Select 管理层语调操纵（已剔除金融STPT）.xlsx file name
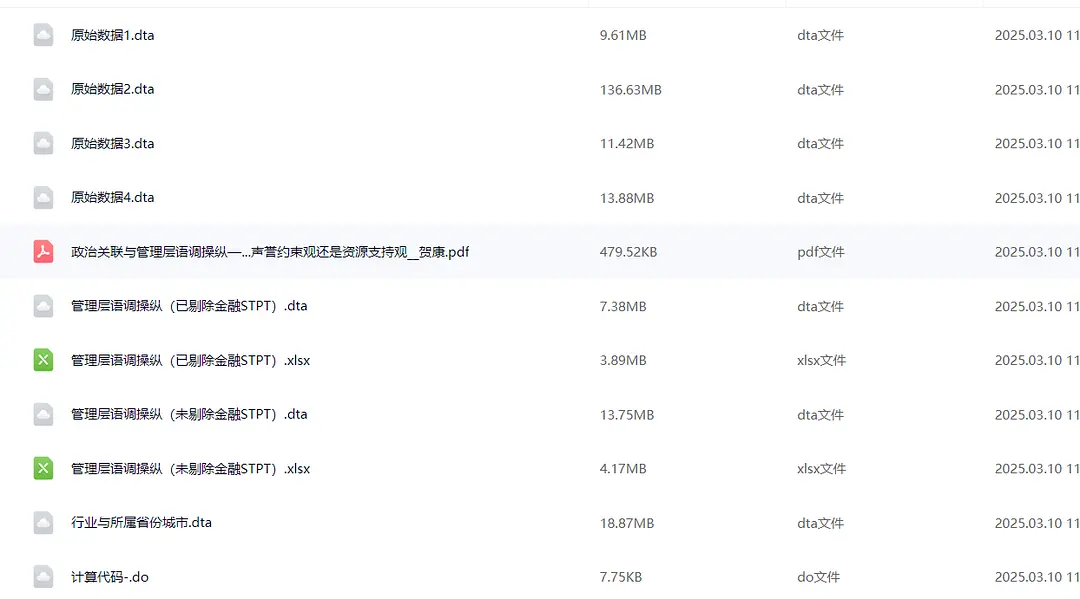 (191, 360)
